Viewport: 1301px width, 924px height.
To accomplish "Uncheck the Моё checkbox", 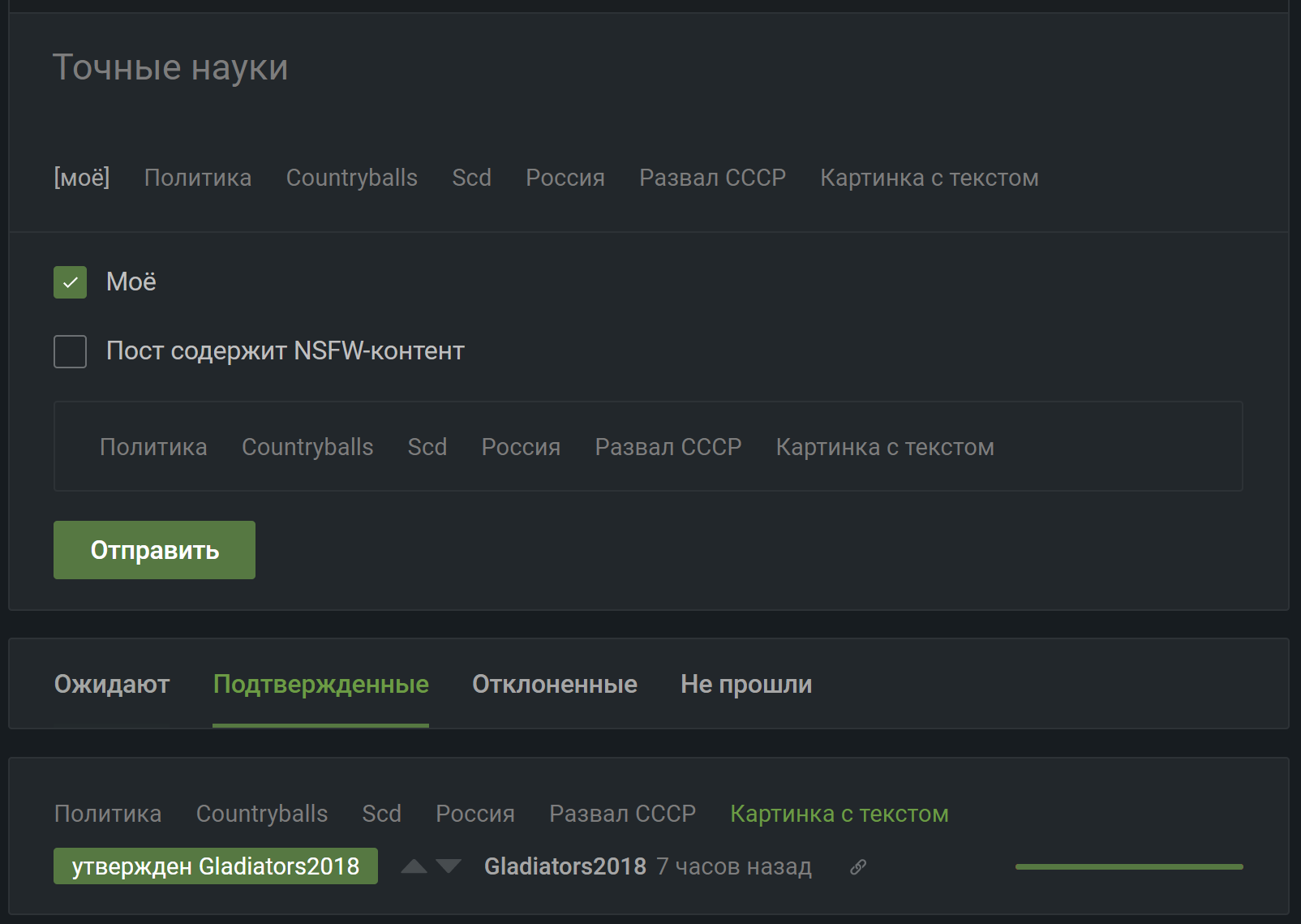I will (71, 282).
